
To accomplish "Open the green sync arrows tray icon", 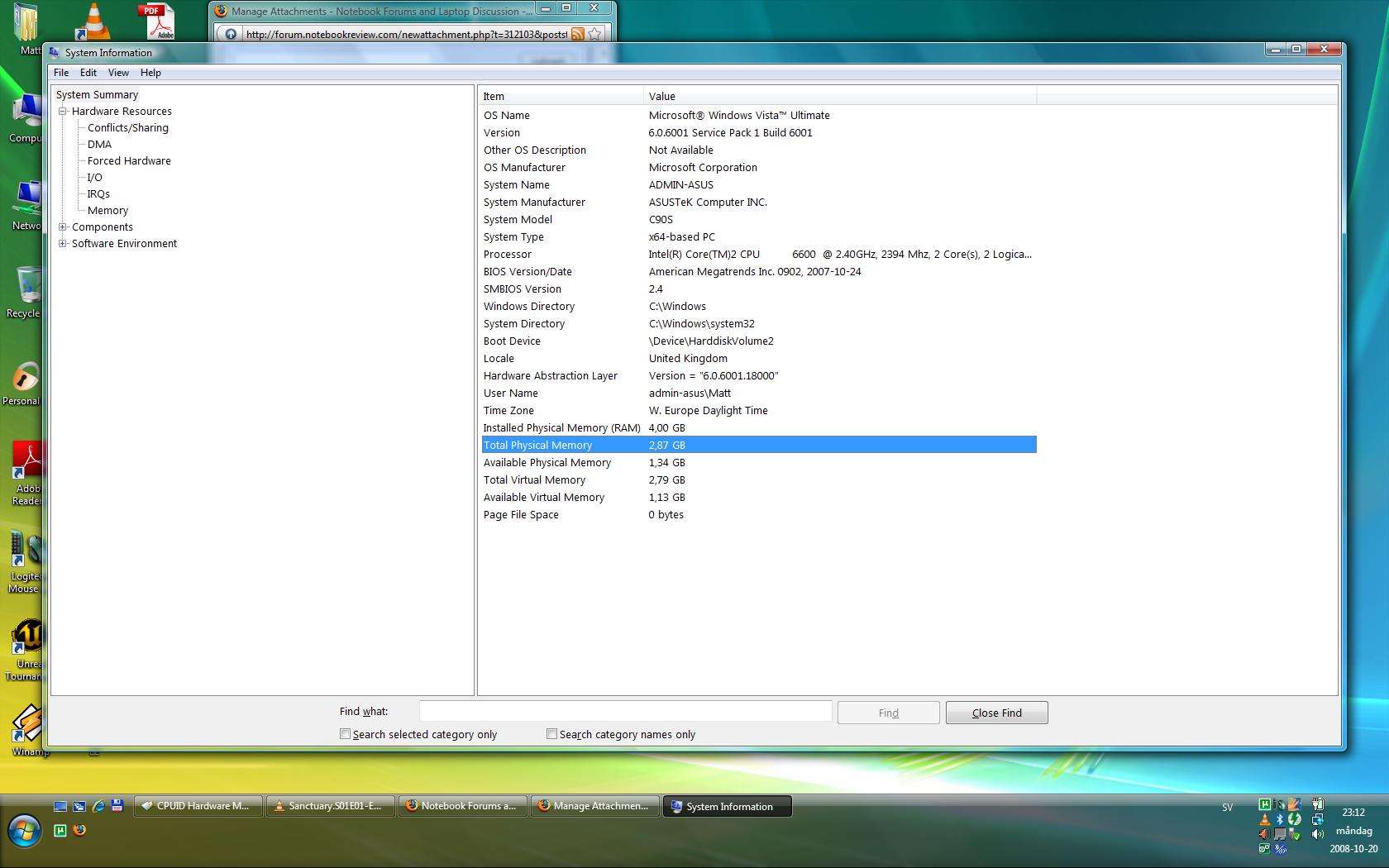I will pyautogui.click(x=1295, y=819).
